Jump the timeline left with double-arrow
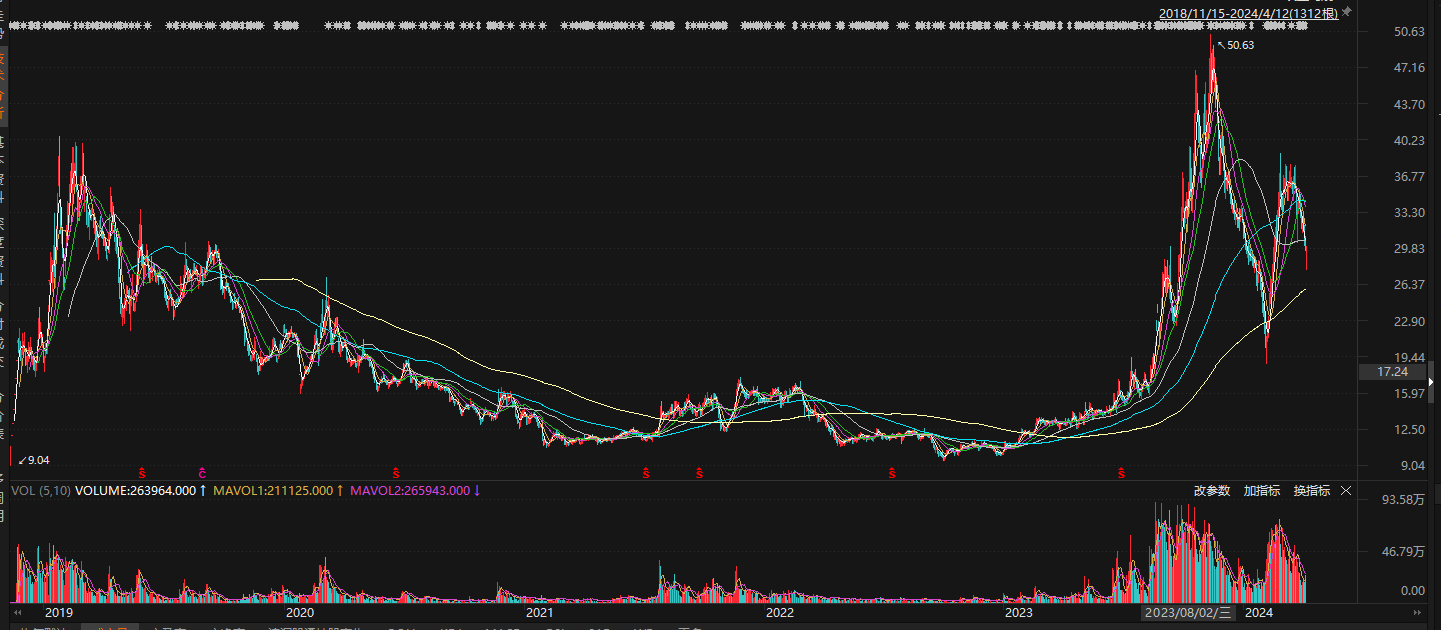Image resolution: width=1441 pixels, height=630 pixels. pos(18,612)
